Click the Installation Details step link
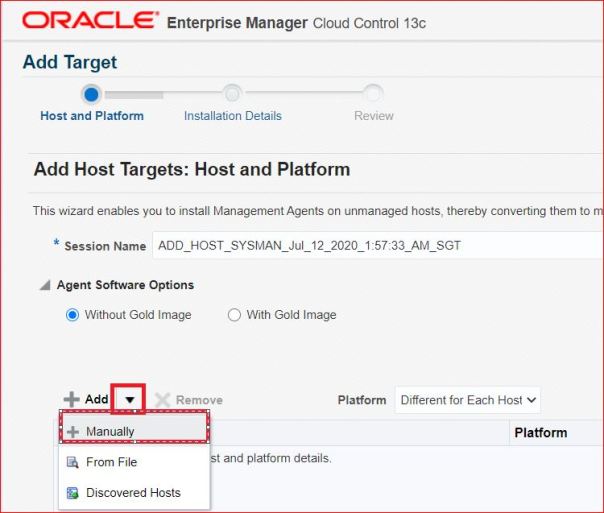The height and width of the screenshot is (513, 604). pyautogui.click(x=232, y=116)
